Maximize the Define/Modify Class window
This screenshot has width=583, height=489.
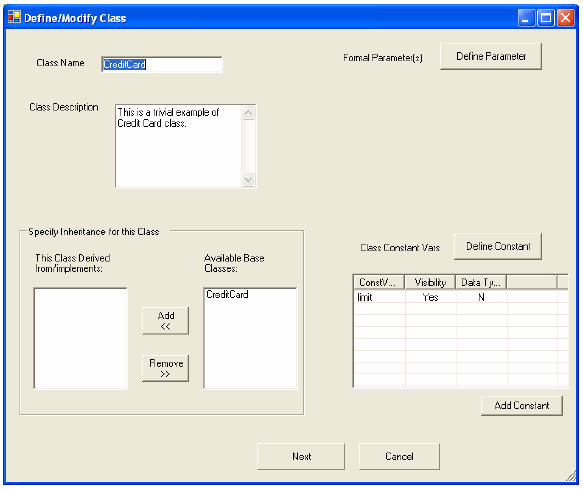(x=546, y=17)
